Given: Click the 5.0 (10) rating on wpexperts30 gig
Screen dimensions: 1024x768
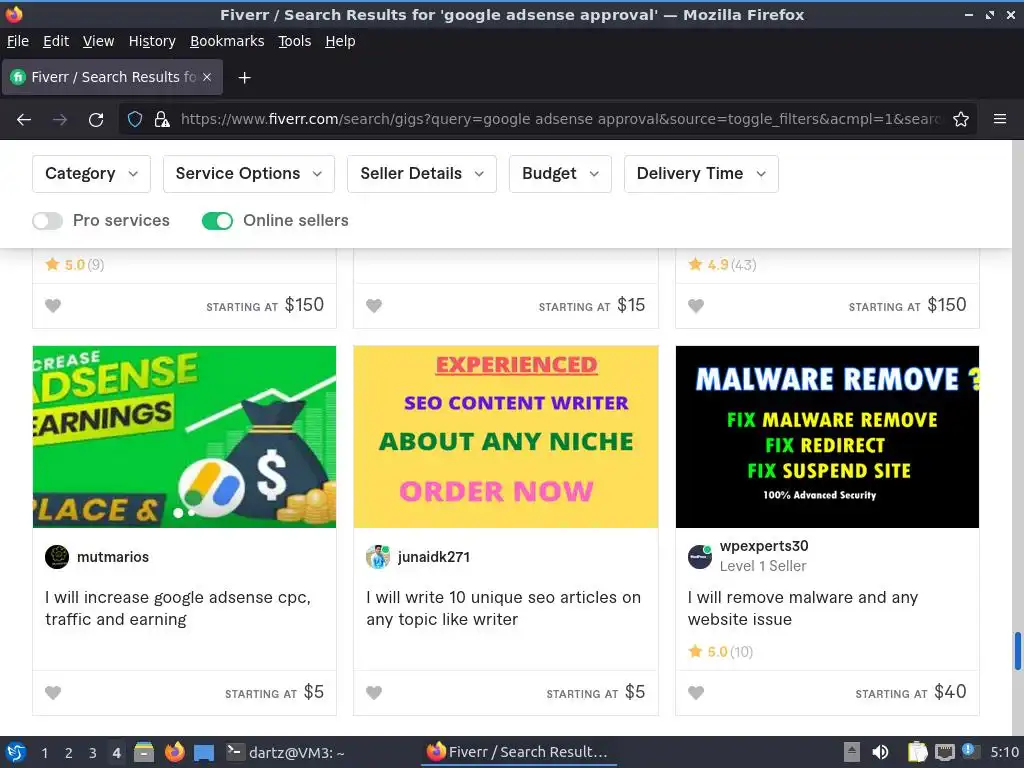Looking at the screenshot, I should pyautogui.click(x=720, y=652).
